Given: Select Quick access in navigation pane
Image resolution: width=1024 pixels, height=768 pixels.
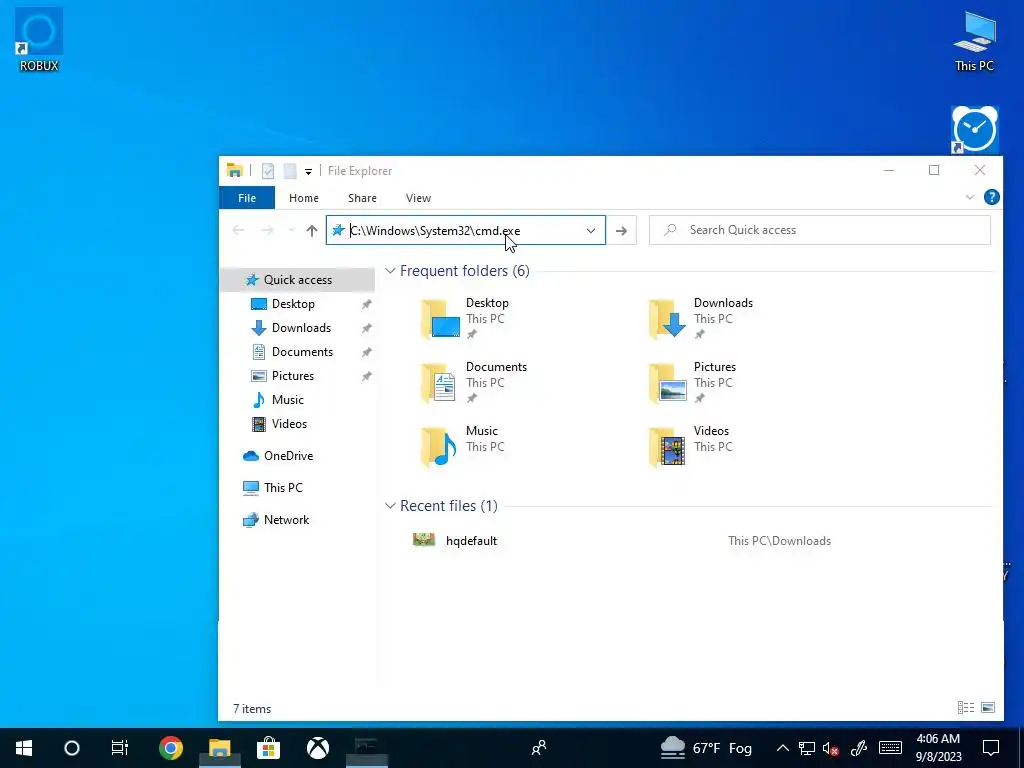Looking at the screenshot, I should coord(298,280).
